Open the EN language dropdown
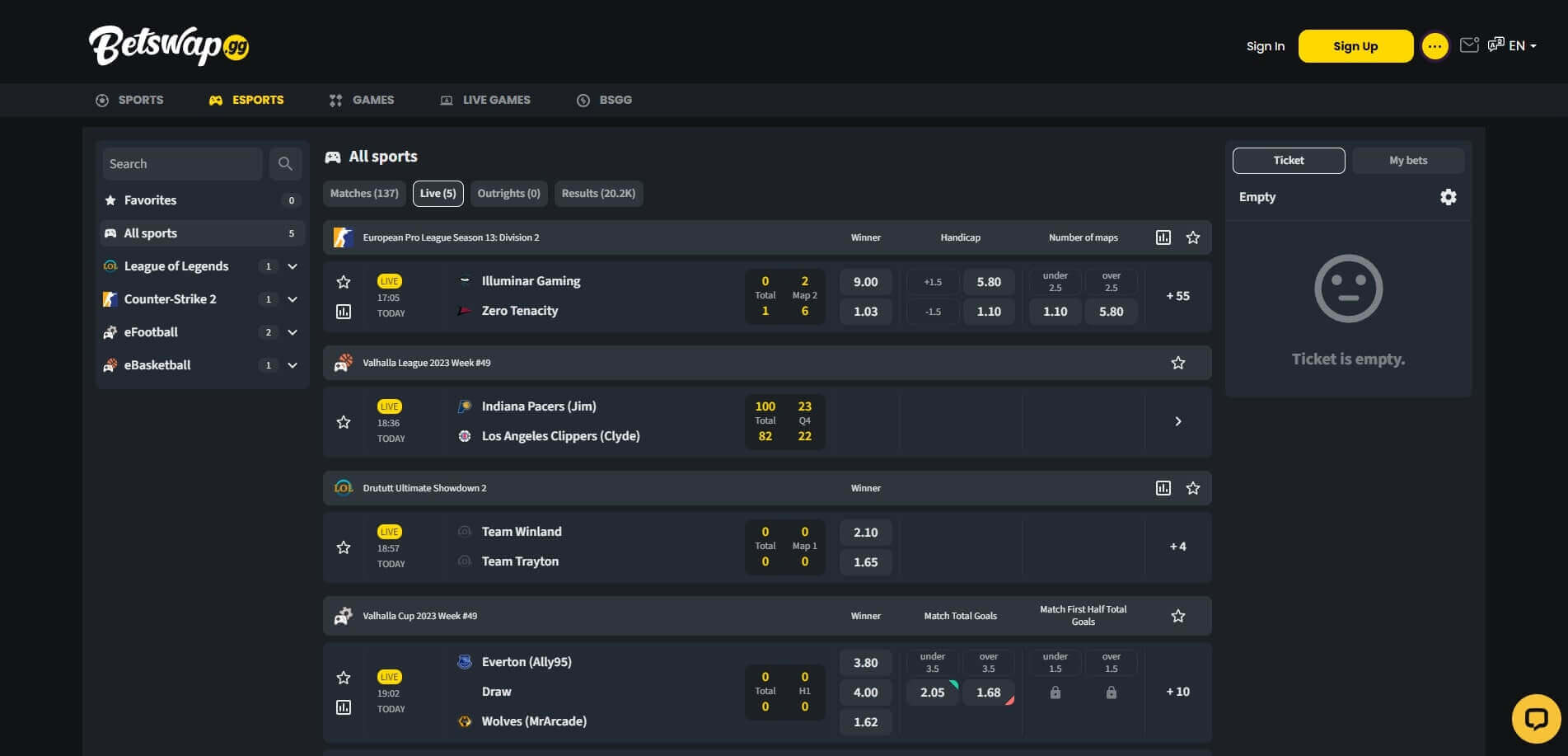 pyautogui.click(x=1520, y=45)
